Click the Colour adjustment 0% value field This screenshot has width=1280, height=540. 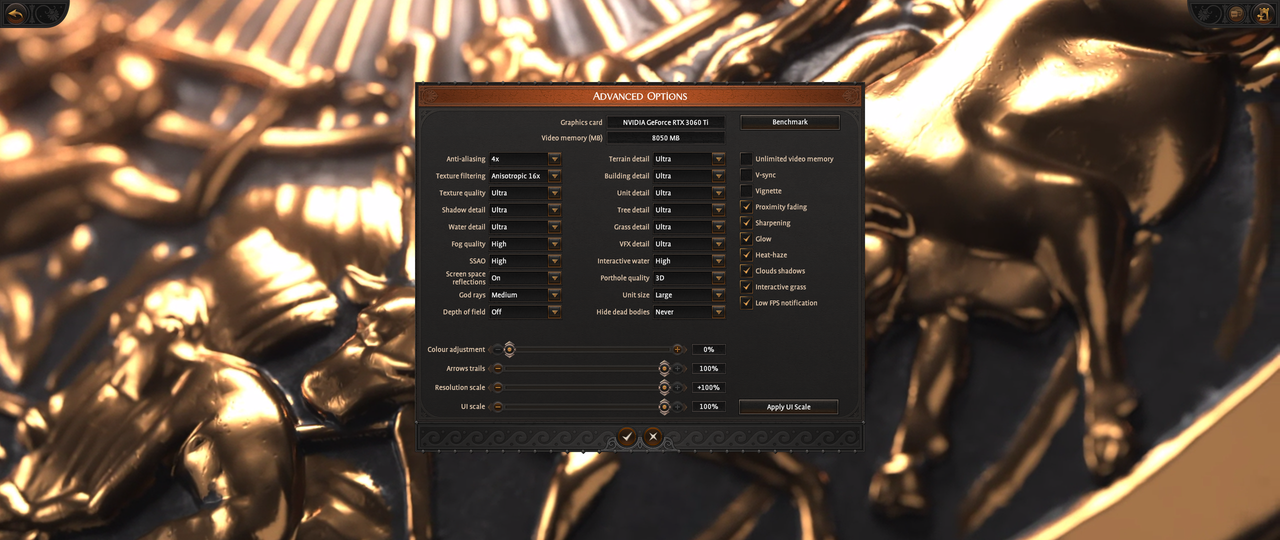(709, 350)
